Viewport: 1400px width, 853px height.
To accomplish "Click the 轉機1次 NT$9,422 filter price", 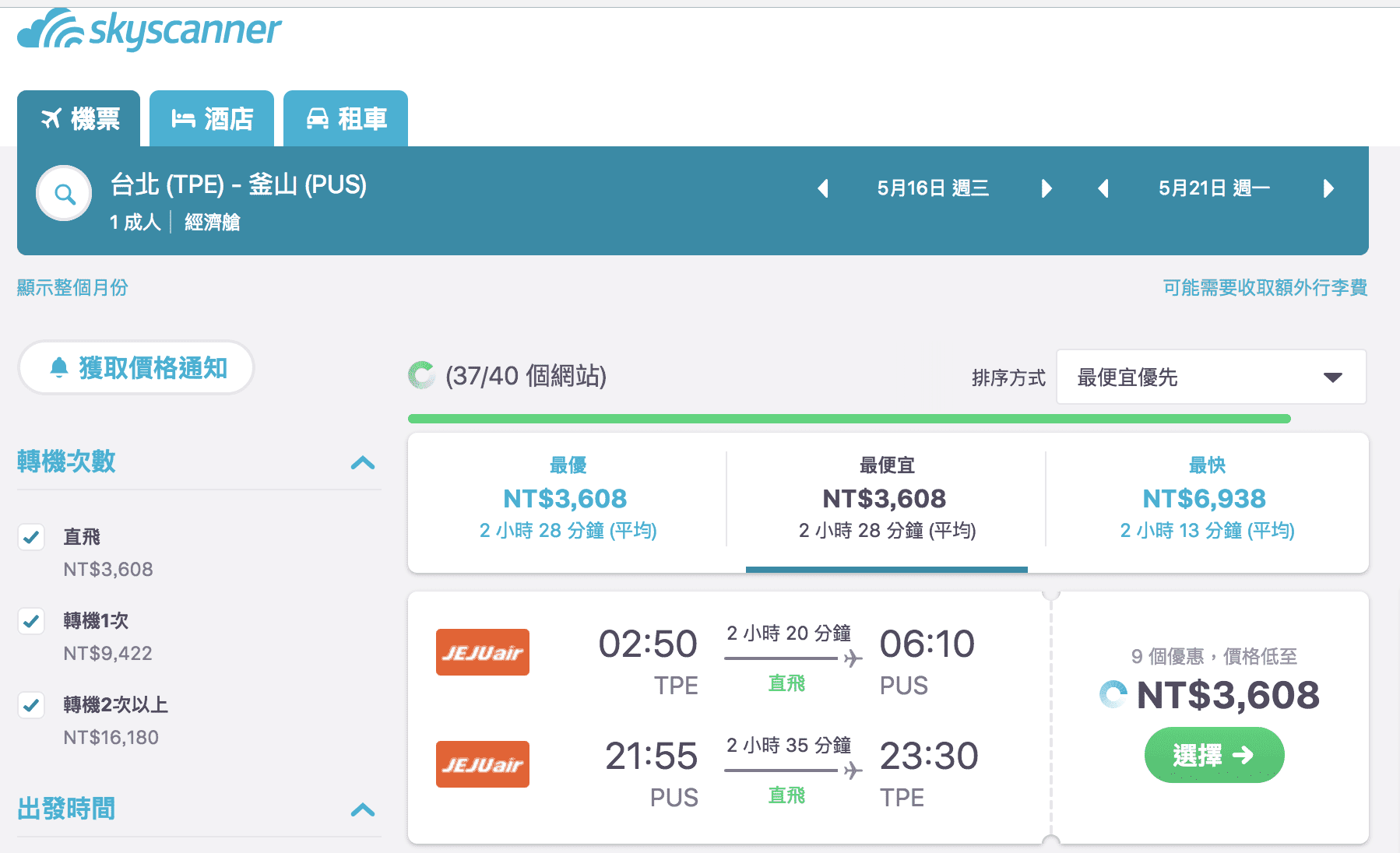I will 108,654.
